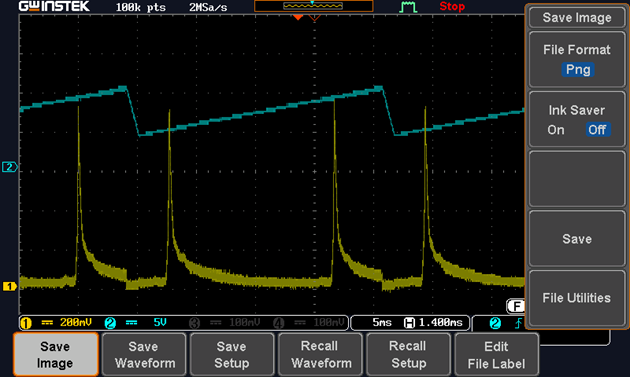
Task: Click the green acquisition mode icon
Action: 408,7
